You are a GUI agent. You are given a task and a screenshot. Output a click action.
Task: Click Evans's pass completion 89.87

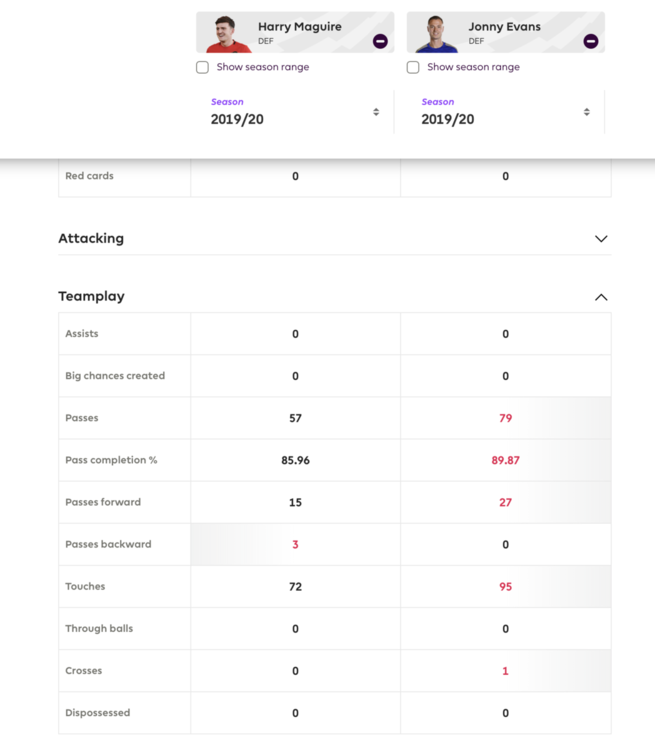pos(506,460)
